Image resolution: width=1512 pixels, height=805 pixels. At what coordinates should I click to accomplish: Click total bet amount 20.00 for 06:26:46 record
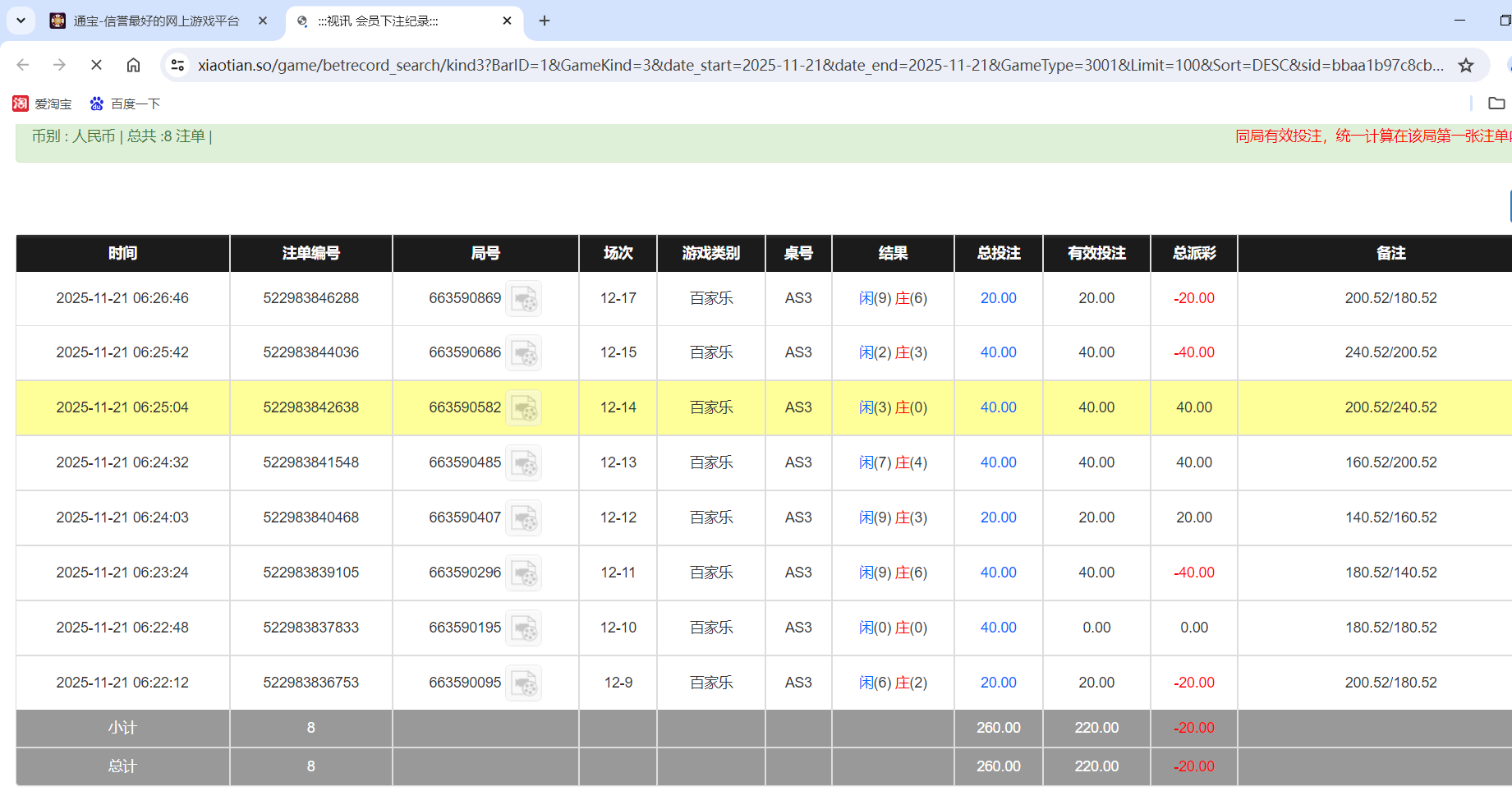(998, 298)
